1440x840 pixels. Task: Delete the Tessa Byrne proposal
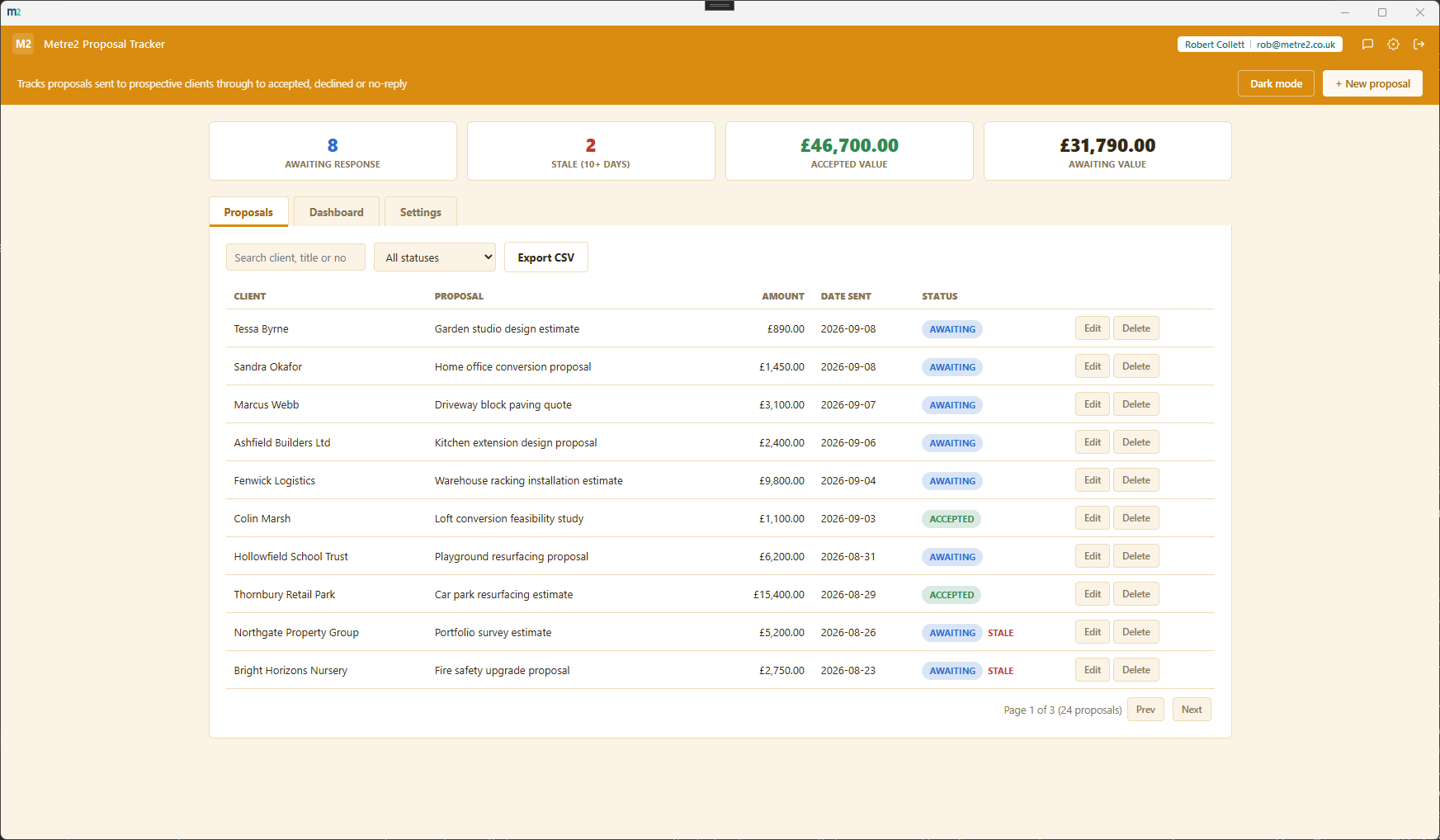(x=1136, y=328)
